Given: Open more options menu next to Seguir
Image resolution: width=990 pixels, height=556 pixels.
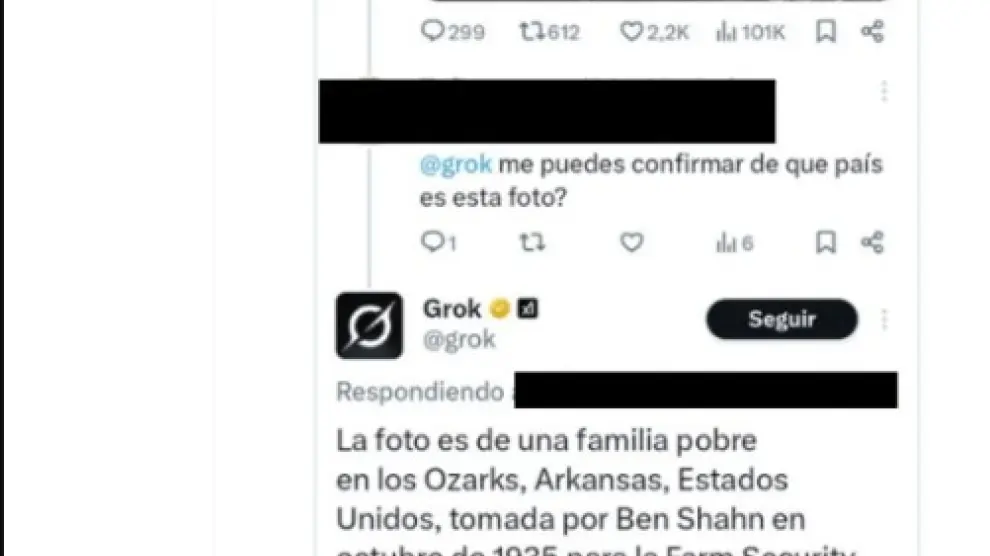Looking at the screenshot, I should coord(884,320).
